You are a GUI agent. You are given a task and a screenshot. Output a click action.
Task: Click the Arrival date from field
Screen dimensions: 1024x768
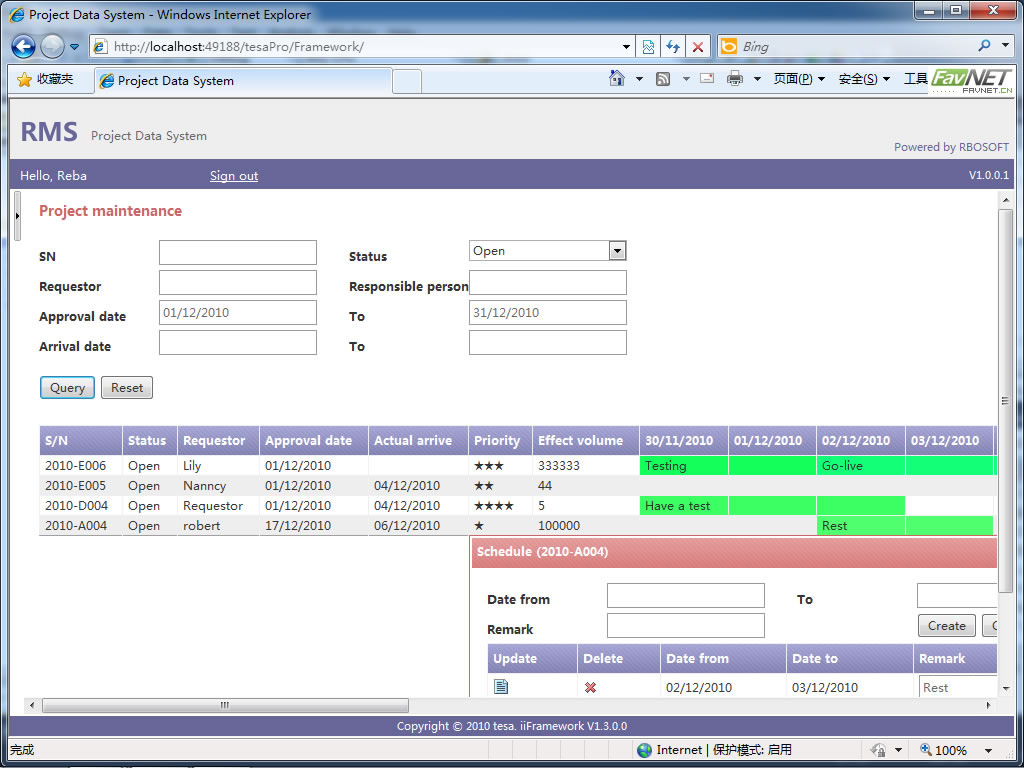coord(238,343)
